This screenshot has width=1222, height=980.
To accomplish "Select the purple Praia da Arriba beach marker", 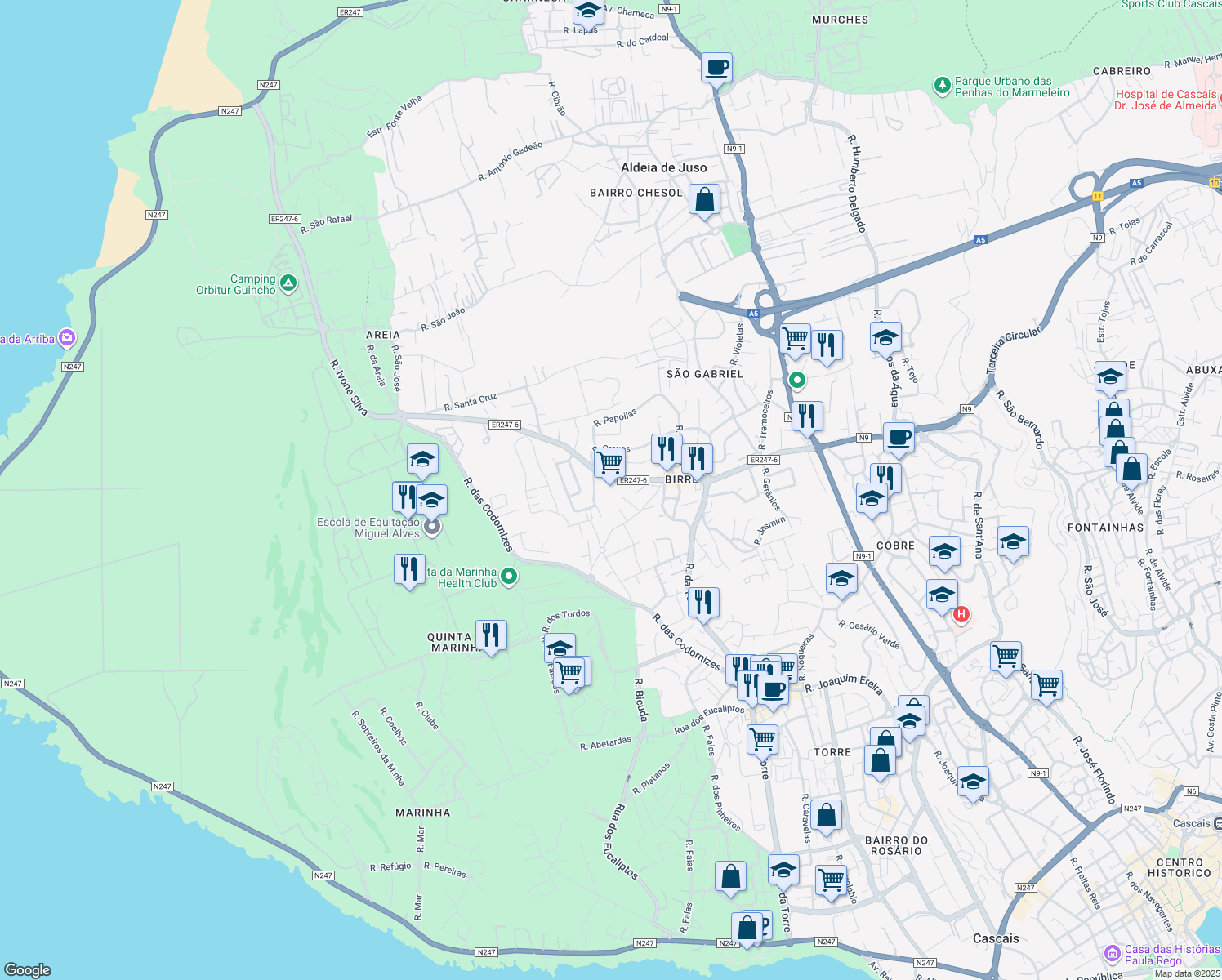I will 66,336.
